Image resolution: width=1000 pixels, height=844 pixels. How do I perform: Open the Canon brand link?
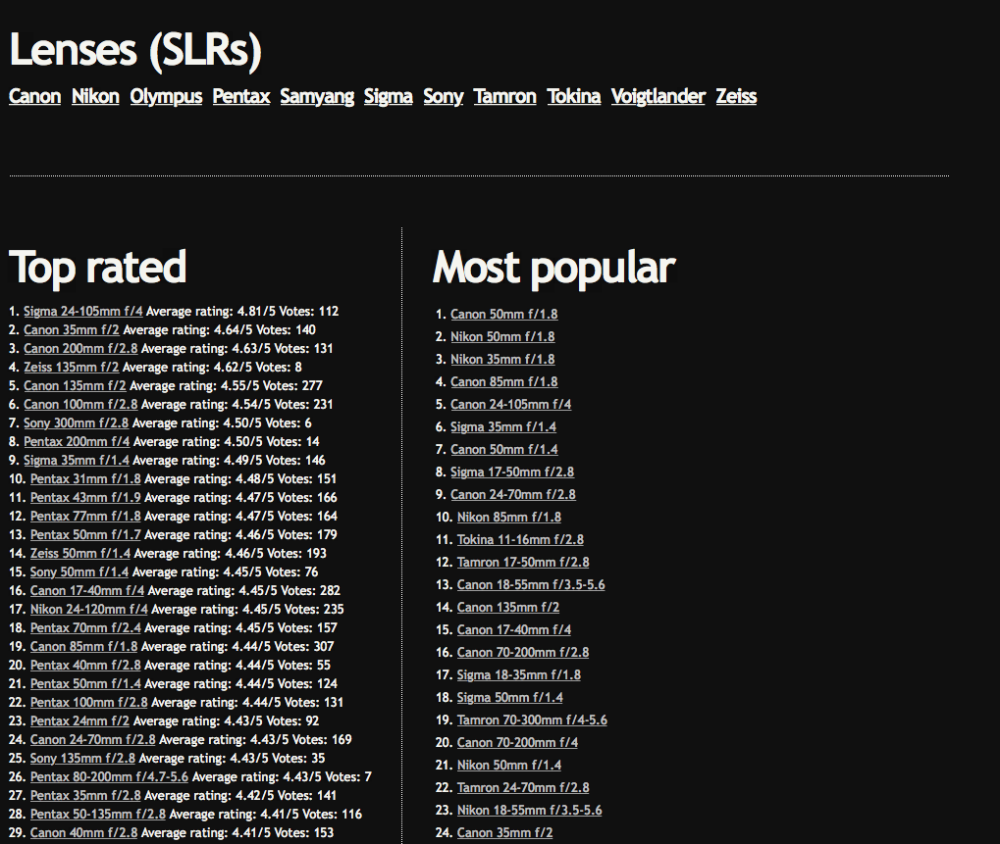(34, 96)
